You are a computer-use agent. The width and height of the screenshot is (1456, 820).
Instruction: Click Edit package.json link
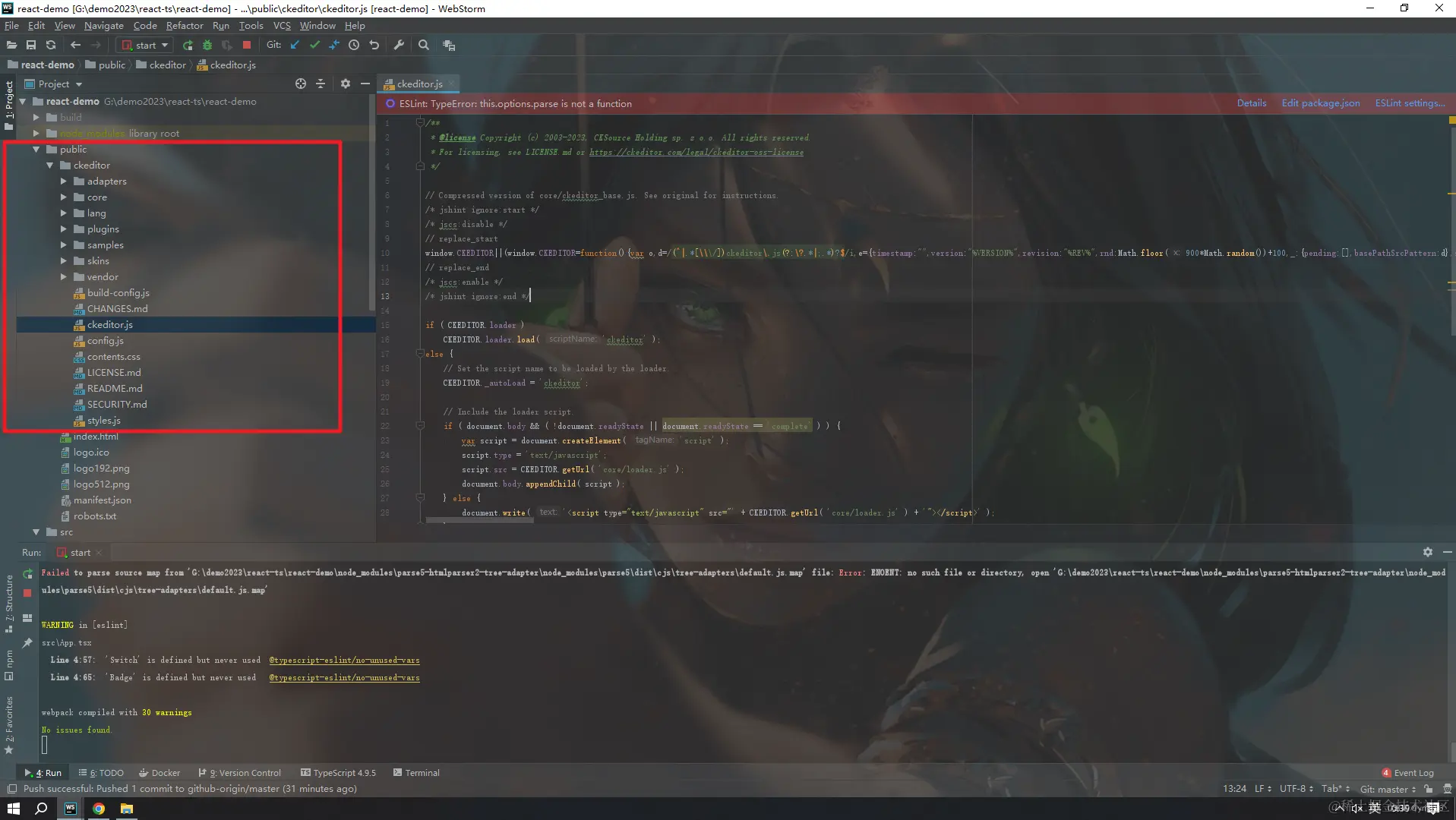(x=1321, y=103)
